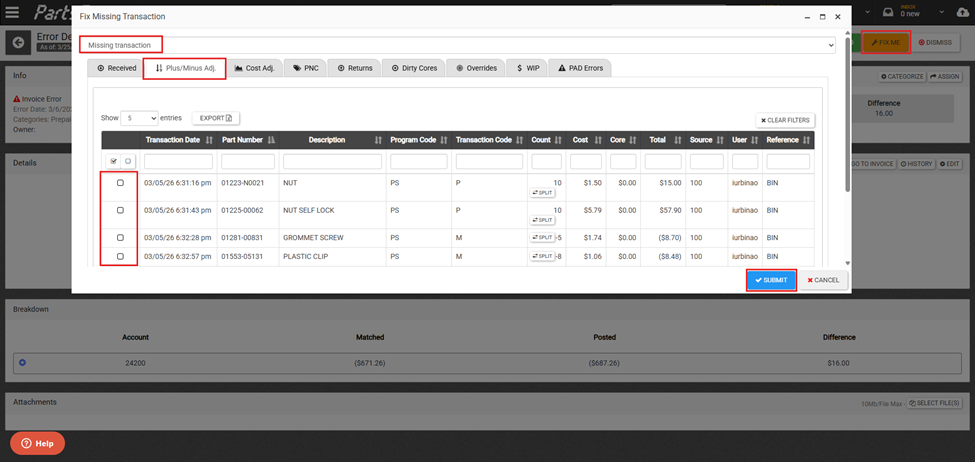Select checkbox for PLASTIC CLIP row

120,256
